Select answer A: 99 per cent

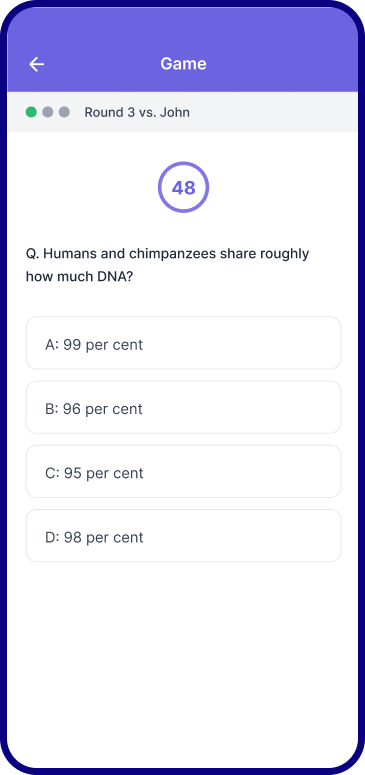(x=183, y=343)
